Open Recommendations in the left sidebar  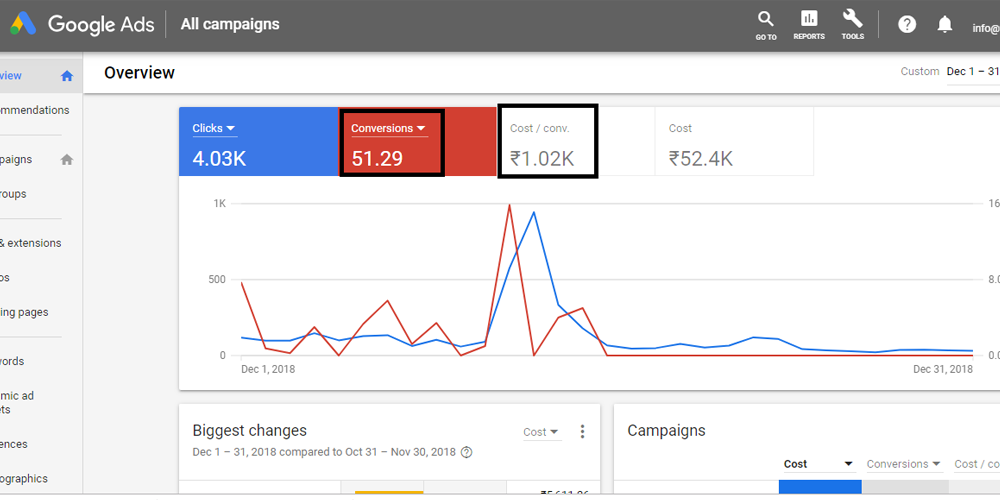click(x=35, y=110)
